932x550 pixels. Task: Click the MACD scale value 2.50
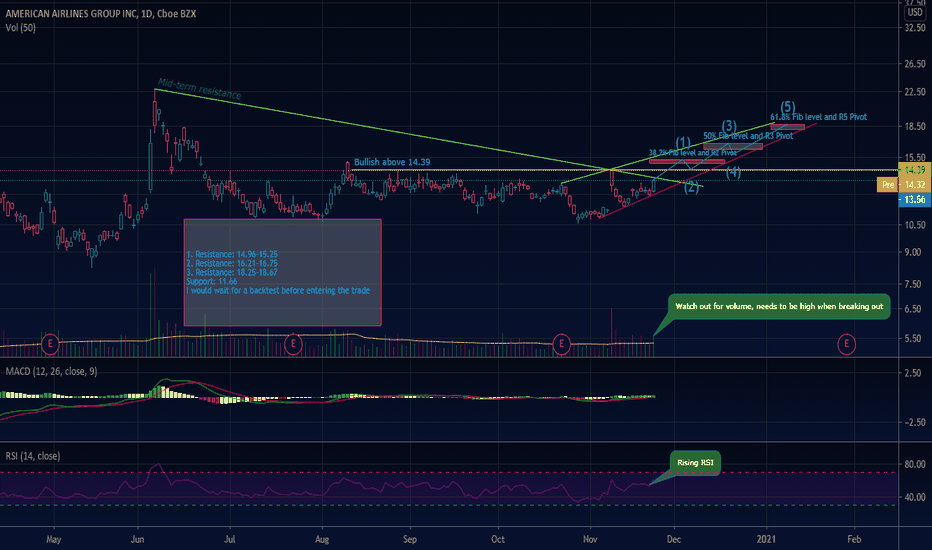coord(912,373)
